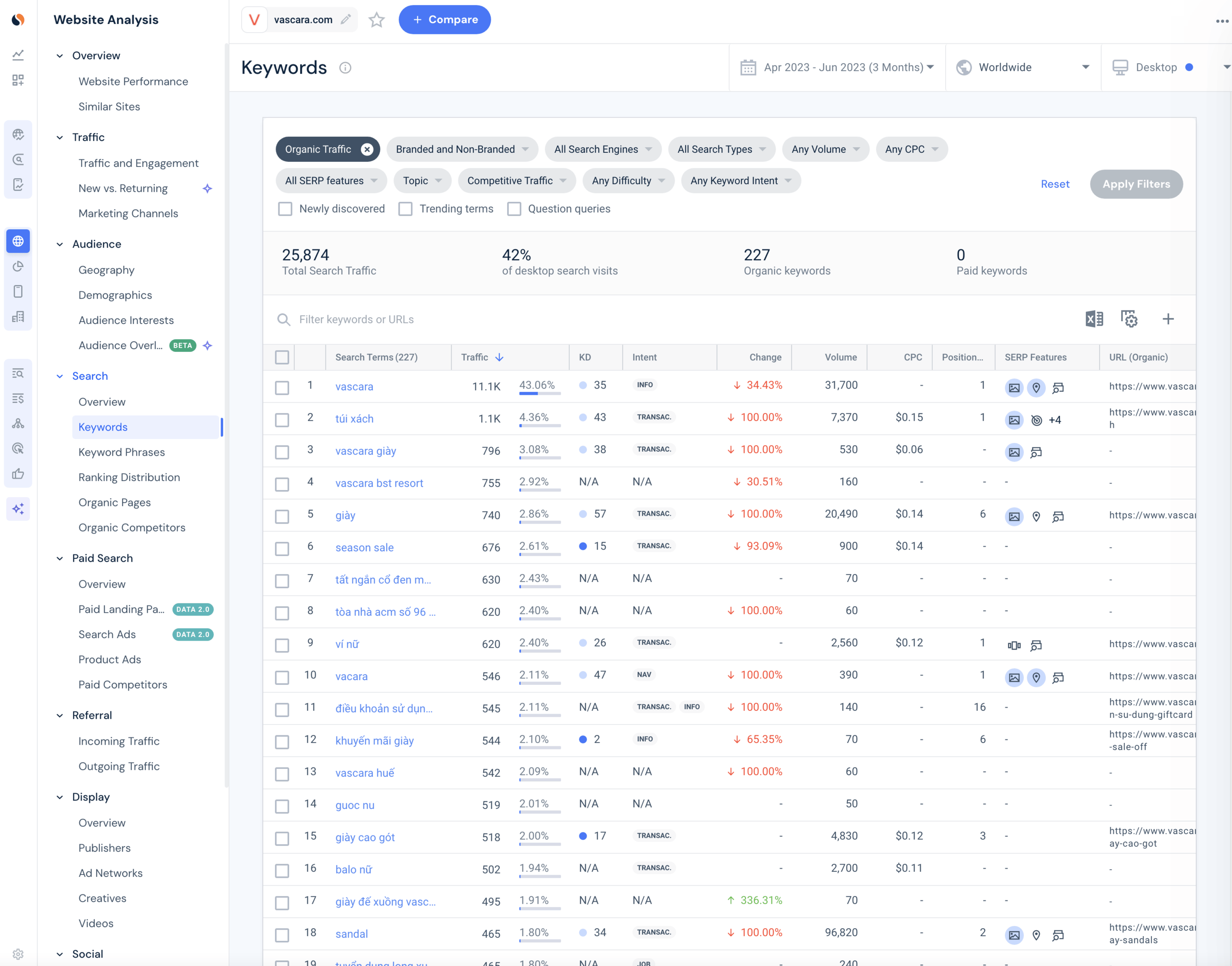Open the pie chart icon in left rail

point(18,266)
